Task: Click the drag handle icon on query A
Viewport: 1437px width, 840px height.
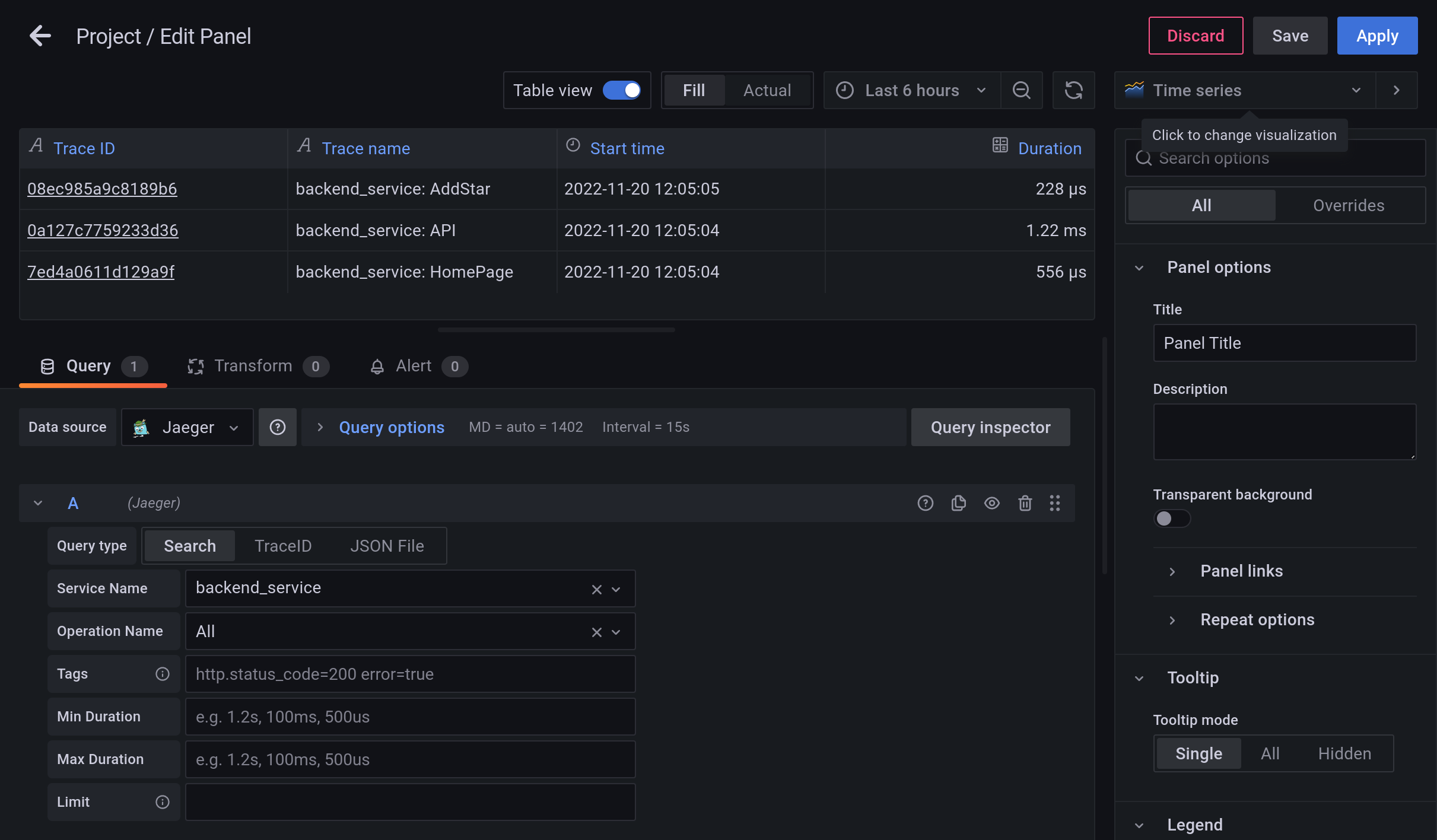Action: click(1054, 503)
